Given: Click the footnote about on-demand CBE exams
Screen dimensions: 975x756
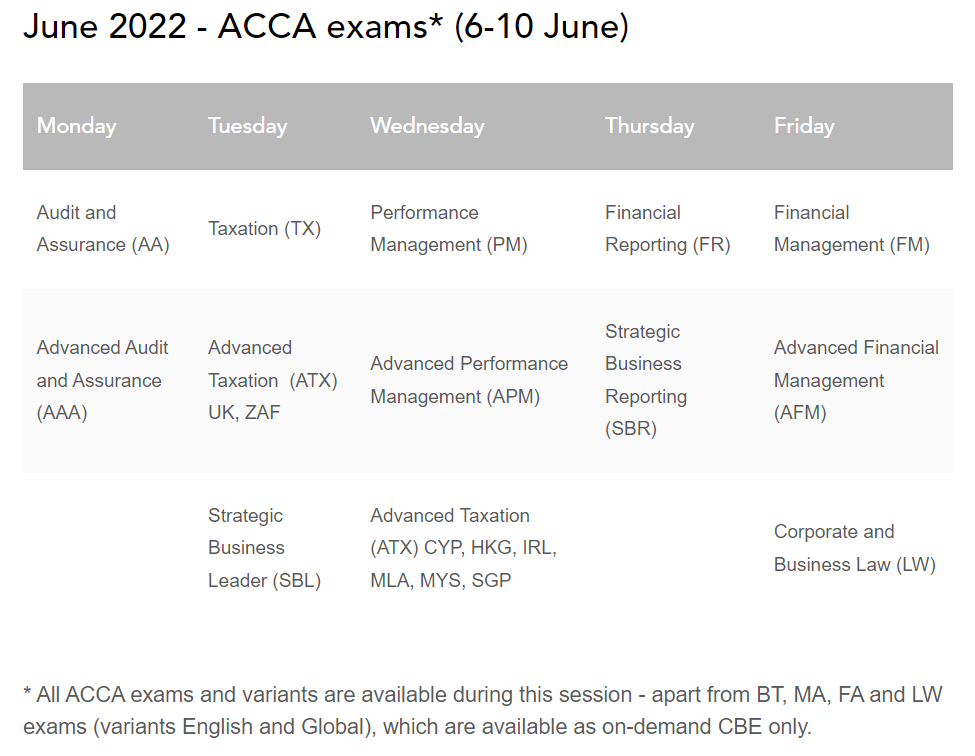Looking at the screenshot, I should click(x=482, y=710).
